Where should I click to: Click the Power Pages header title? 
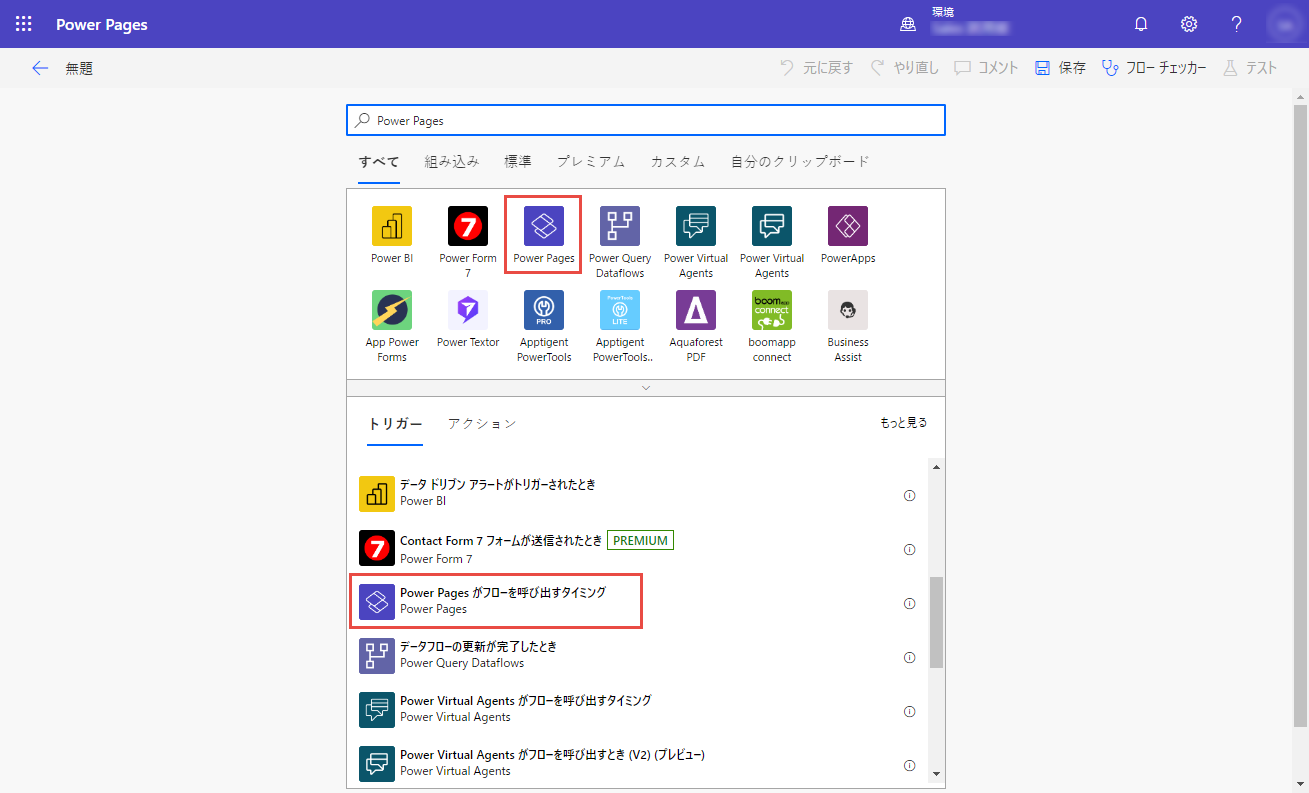(102, 24)
